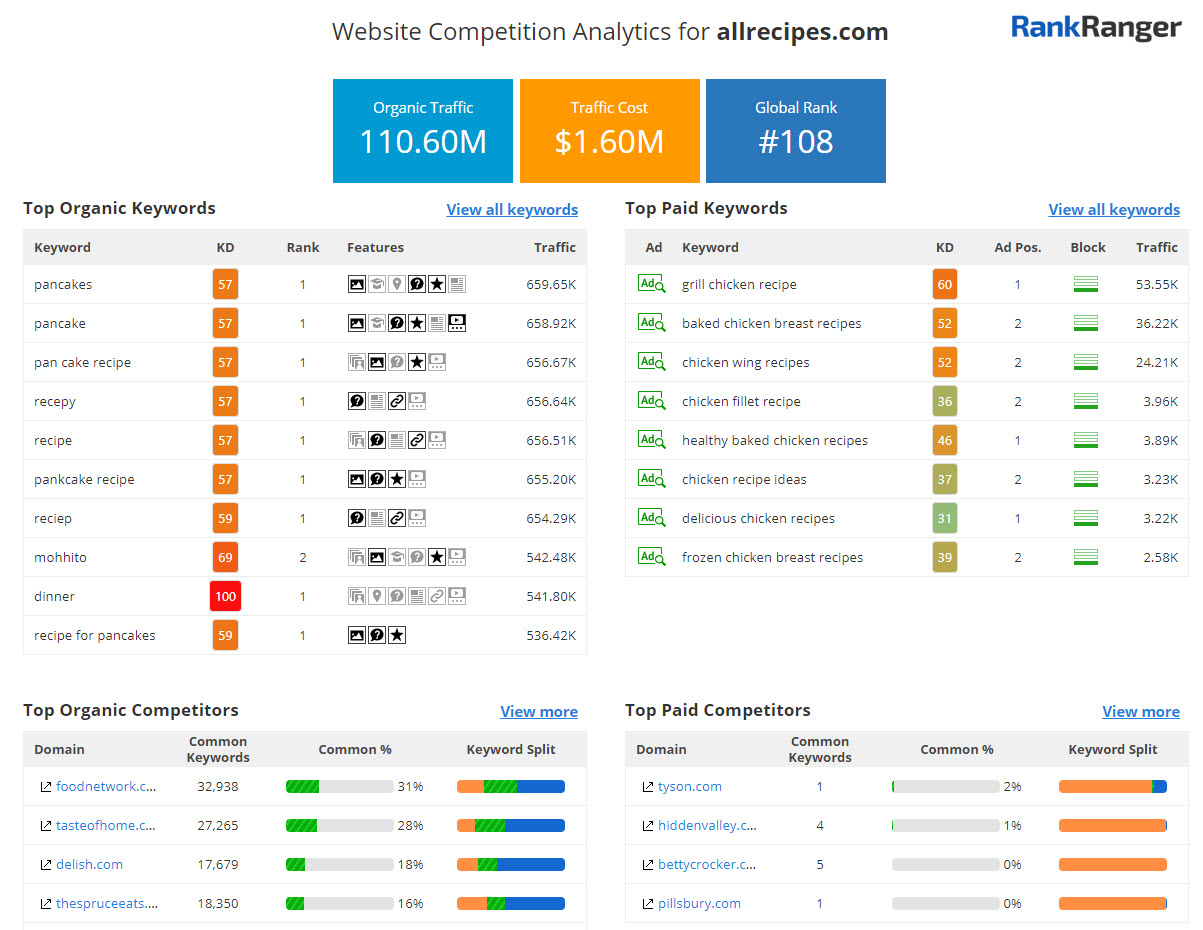Click the Ad icon for frozen chicken breast recipes
The width and height of the screenshot is (1203, 930).
pyautogui.click(x=651, y=557)
